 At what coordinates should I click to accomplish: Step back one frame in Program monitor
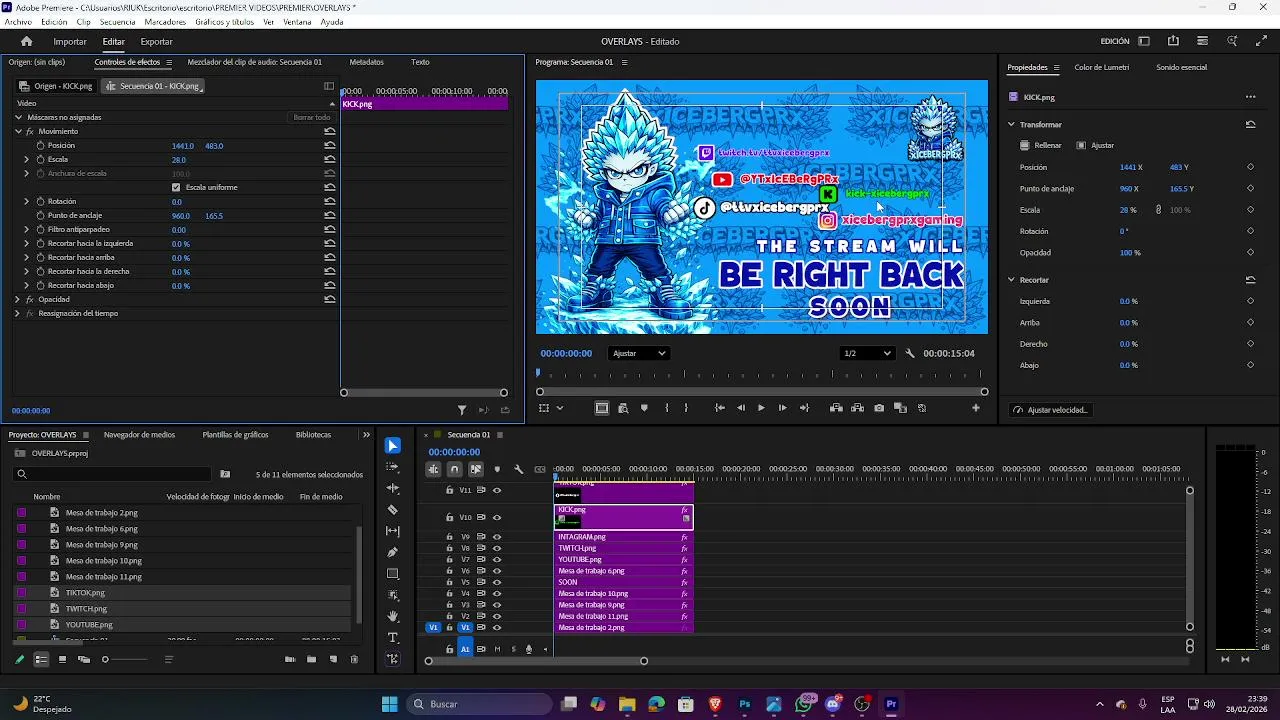[x=740, y=408]
